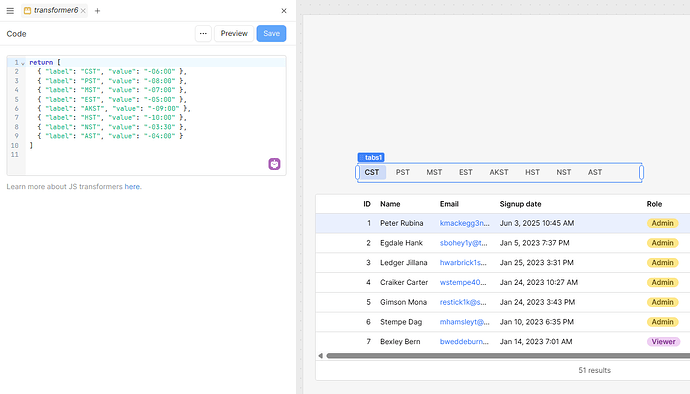Click signup date Jan 25, 2023 3:31 PM

536,263
